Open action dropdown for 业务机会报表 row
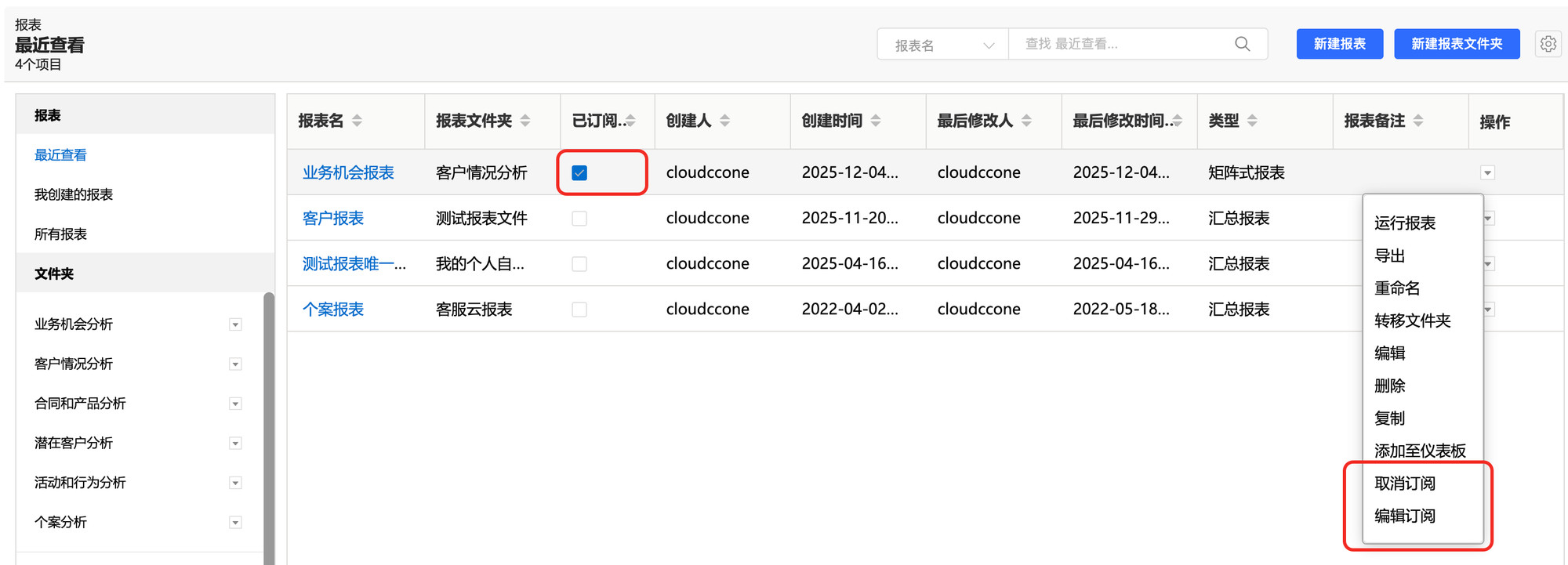Image resolution: width=1568 pixels, height=565 pixels. pos(1487,173)
